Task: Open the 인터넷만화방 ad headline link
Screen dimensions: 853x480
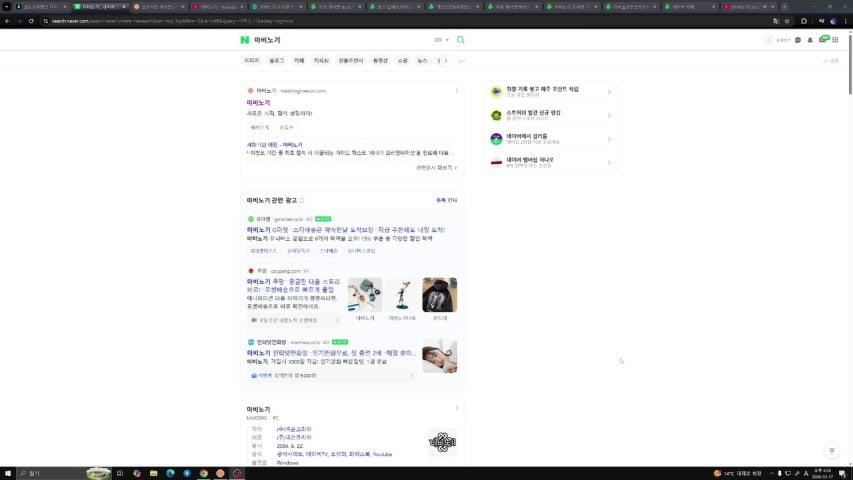Action: coord(331,353)
